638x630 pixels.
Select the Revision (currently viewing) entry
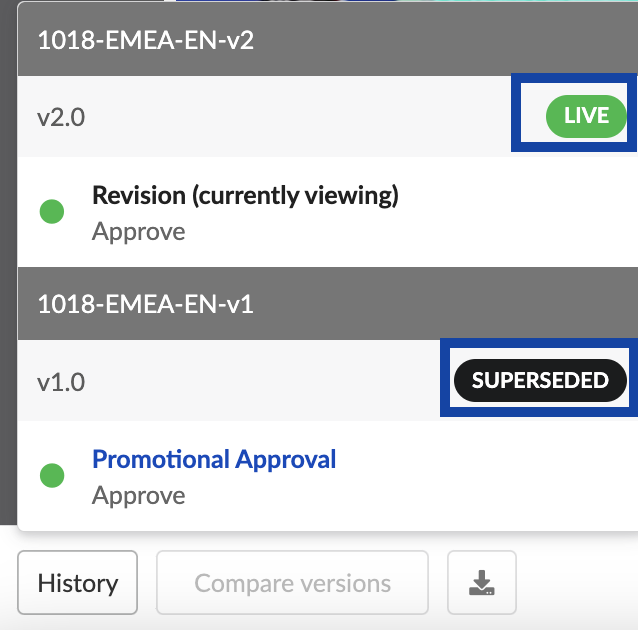[245, 196]
